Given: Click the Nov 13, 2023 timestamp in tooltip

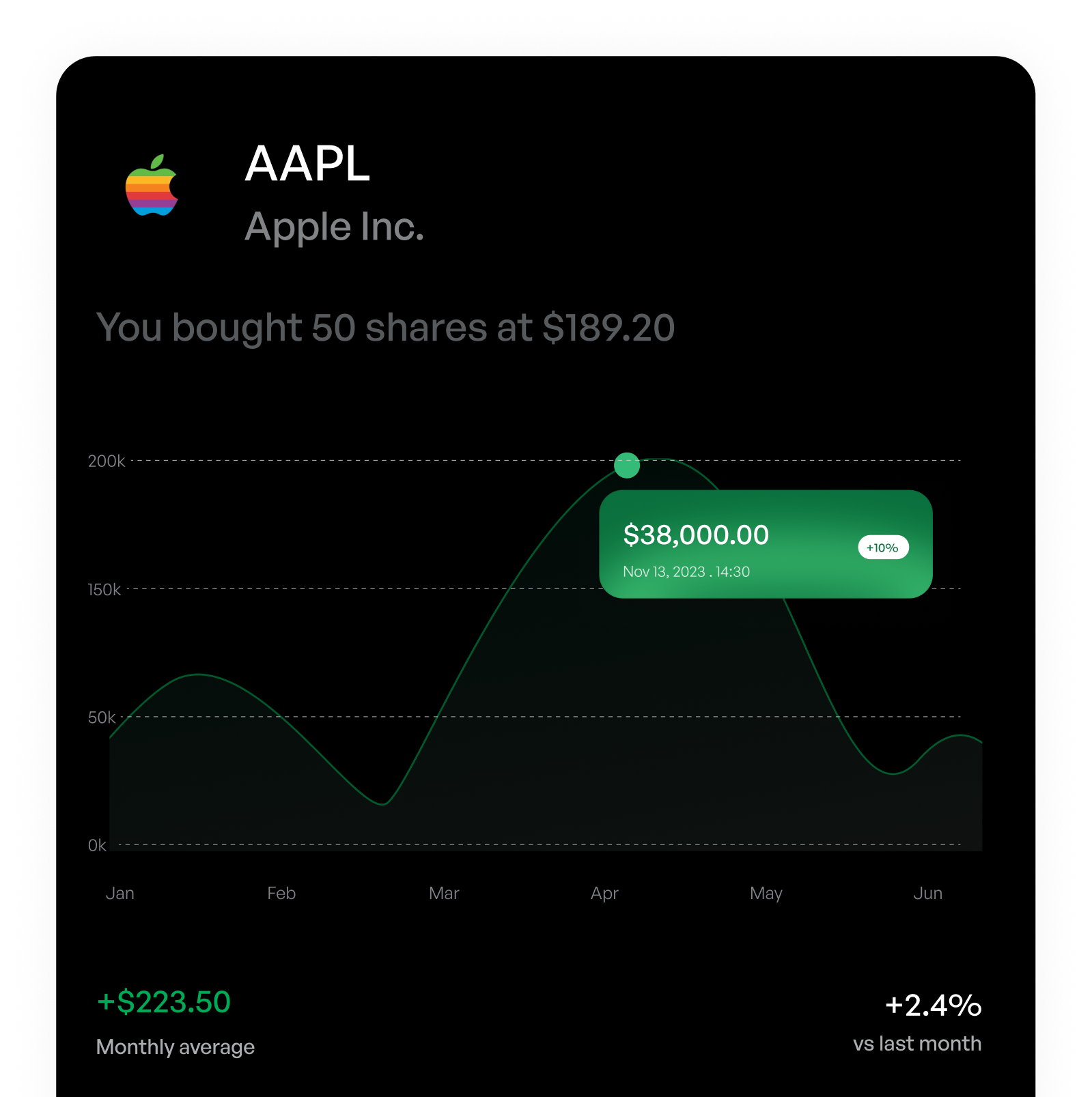Looking at the screenshot, I should [x=686, y=572].
